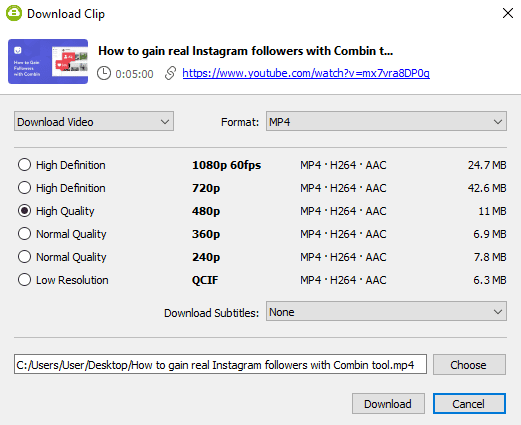Click the output file path field
521x425 pixels.
coord(220,364)
